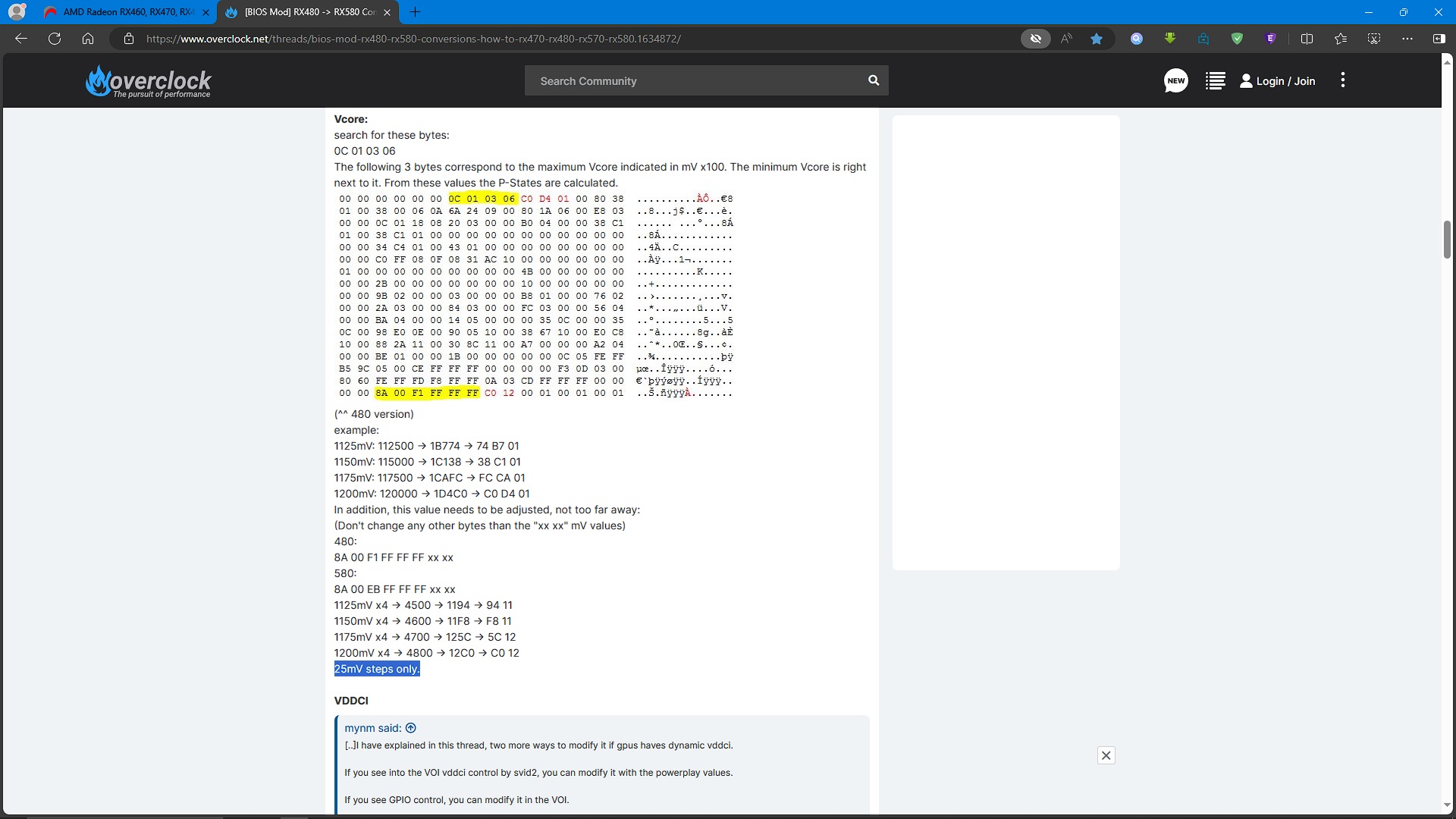Screen dimensions: 1456x819
Task: Expand mynm's quoted post arrow
Action: (x=411, y=728)
